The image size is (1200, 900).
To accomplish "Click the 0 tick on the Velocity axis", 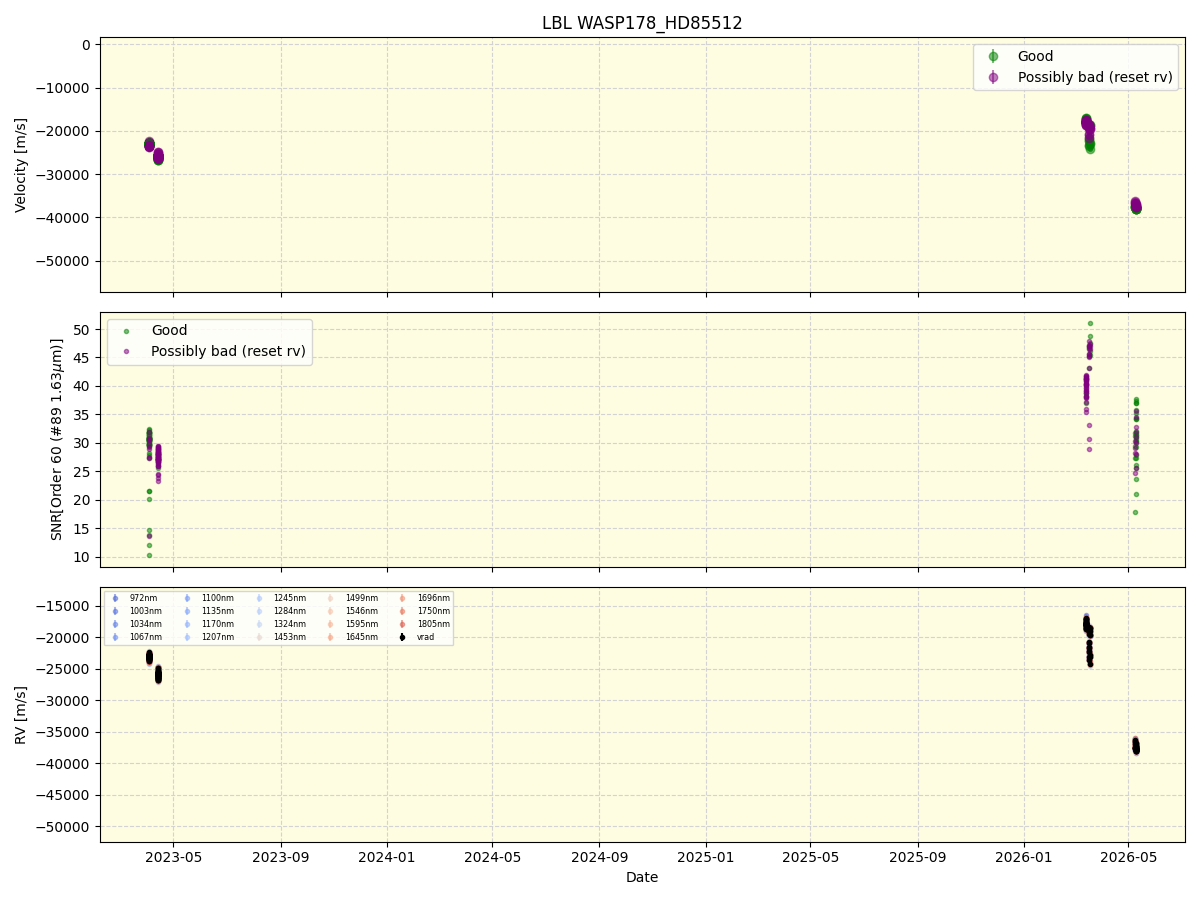I will (x=88, y=45).
